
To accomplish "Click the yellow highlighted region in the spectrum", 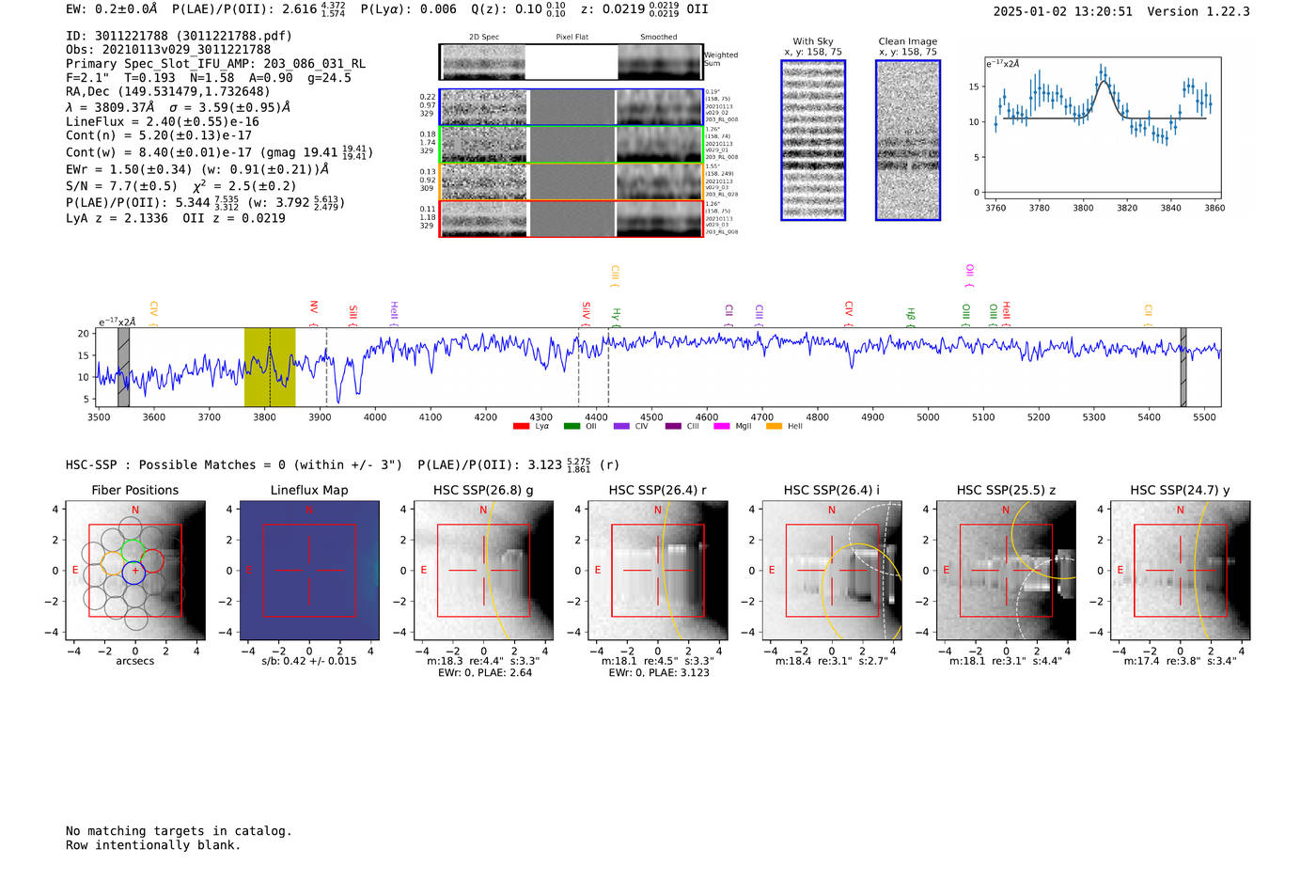I will click(270, 368).
